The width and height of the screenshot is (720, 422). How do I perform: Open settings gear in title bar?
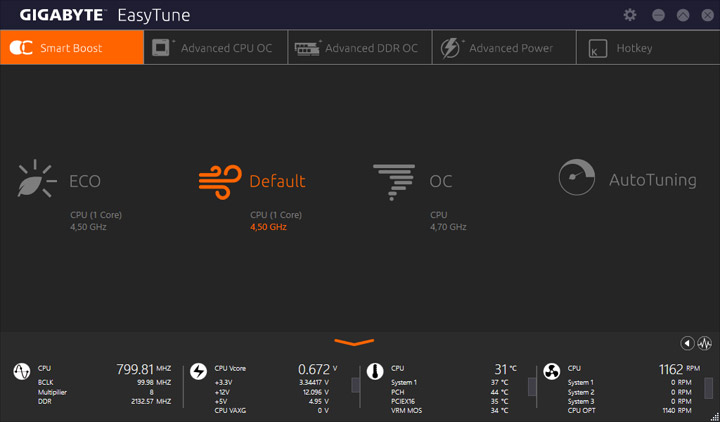630,15
